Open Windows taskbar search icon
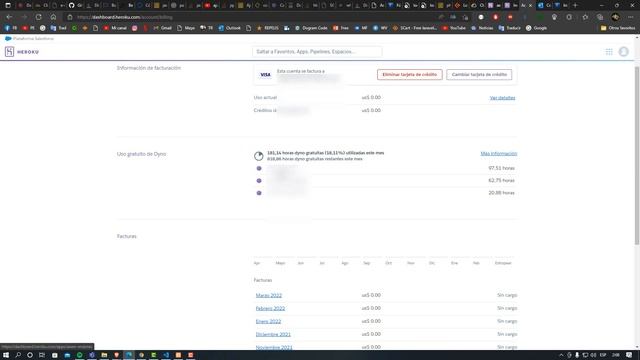The width and height of the screenshot is (640, 360). pos(18,355)
